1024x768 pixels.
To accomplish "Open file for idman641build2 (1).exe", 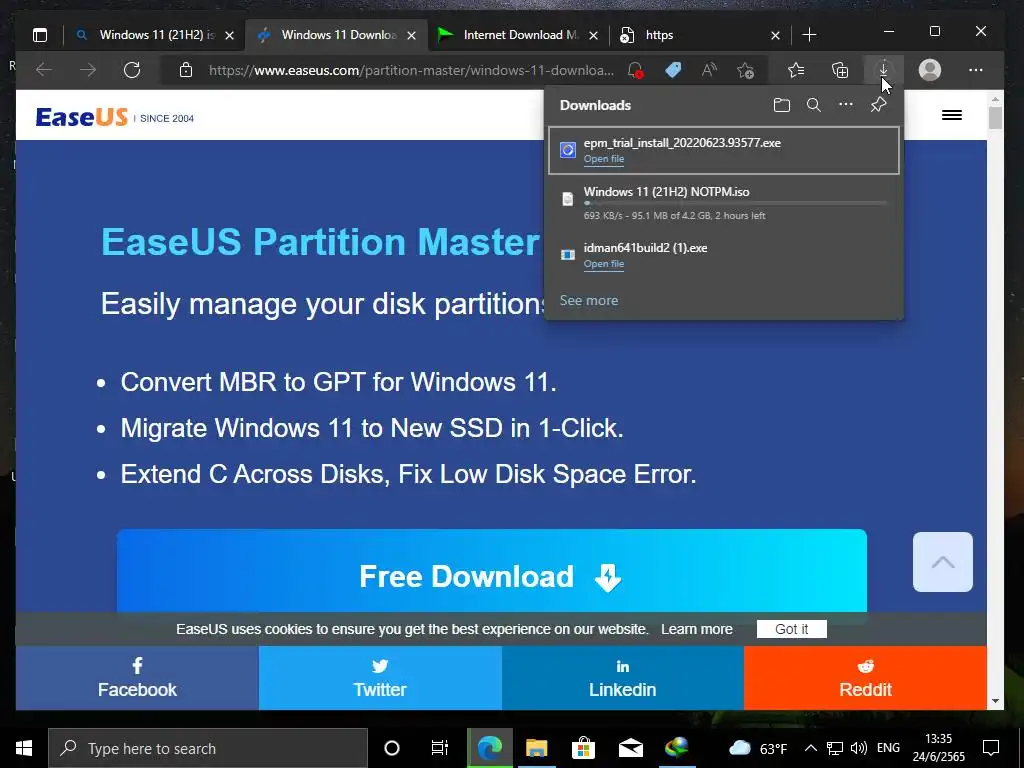I will pos(604,264).
